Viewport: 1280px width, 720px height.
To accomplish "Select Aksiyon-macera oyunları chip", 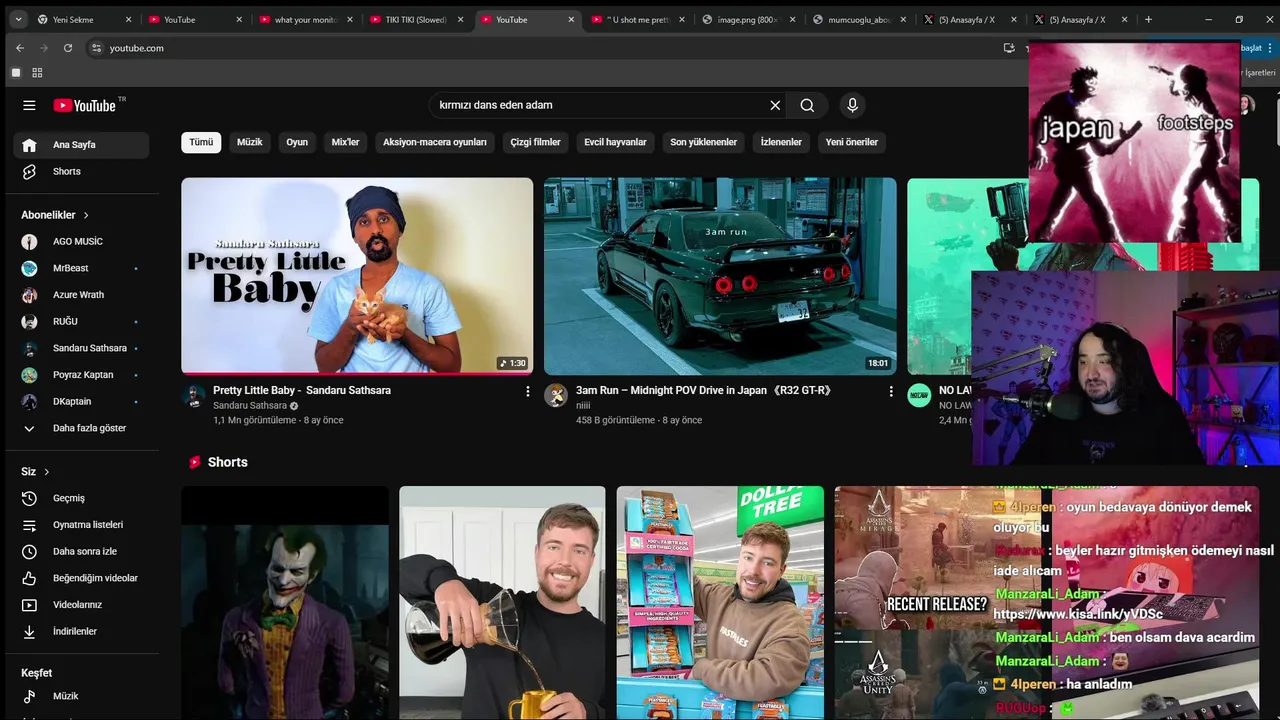I will click(x=435, y=142).
